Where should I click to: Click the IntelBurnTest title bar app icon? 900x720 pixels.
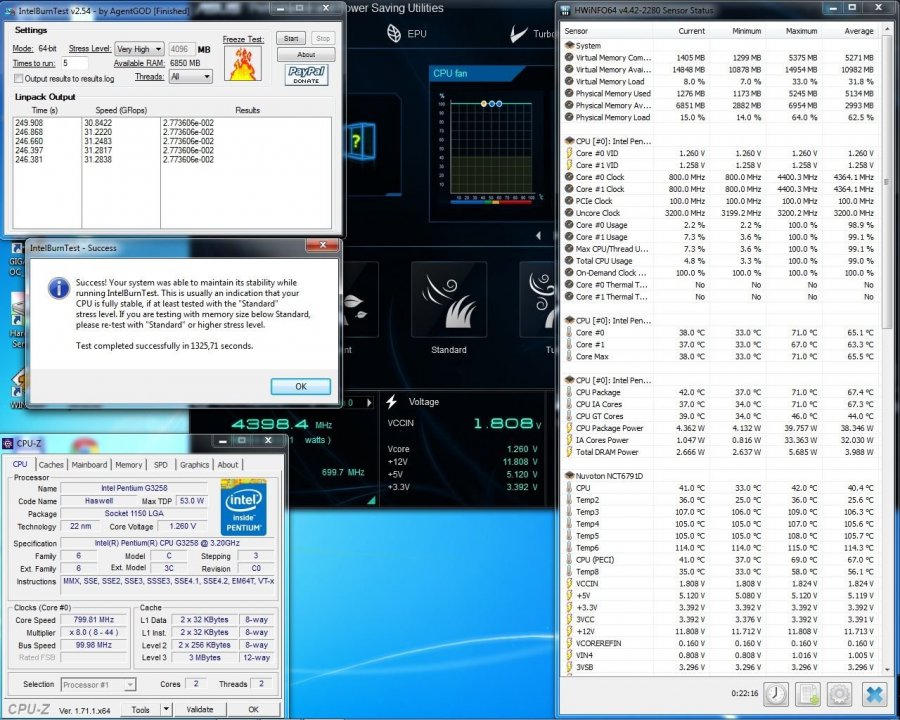(10, 10)
